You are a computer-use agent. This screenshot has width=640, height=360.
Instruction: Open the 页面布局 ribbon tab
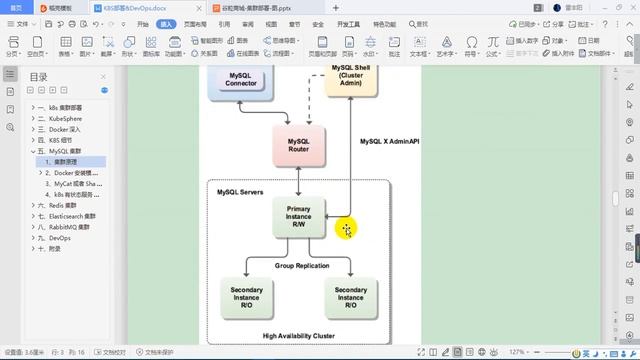195,24
